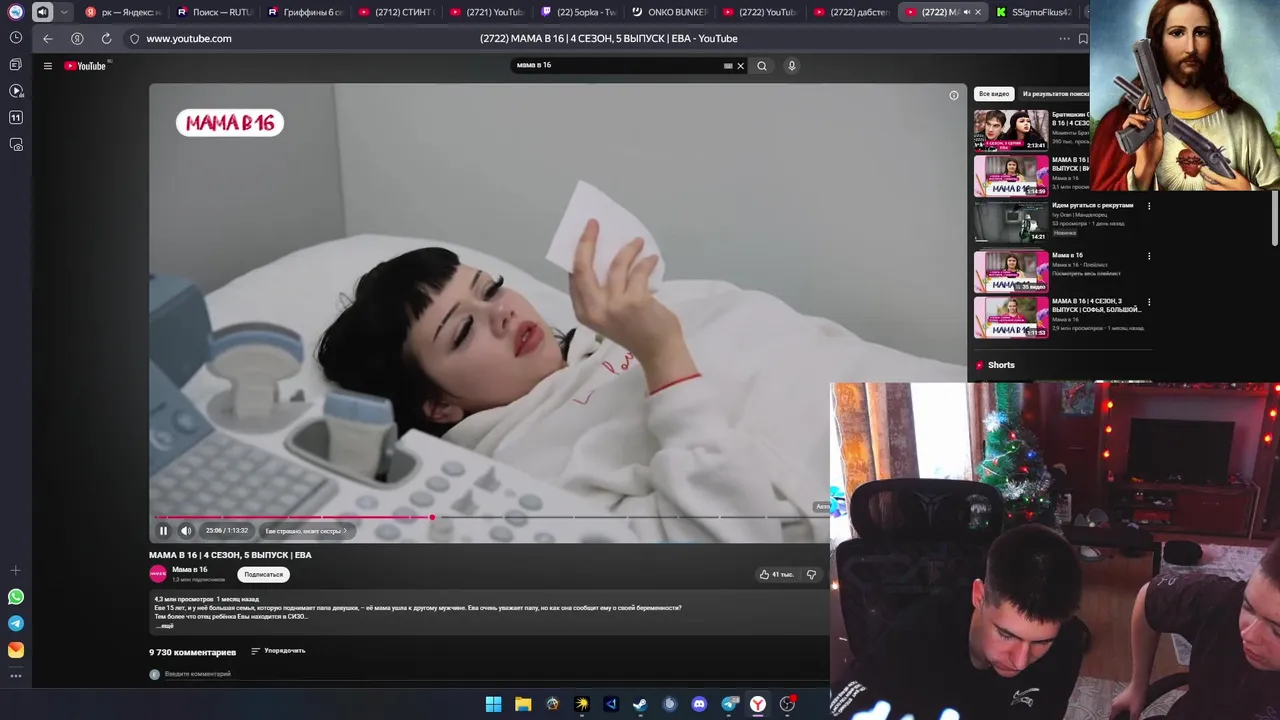Open Yandex Browser from the taskbar
Image resolution: width=1280 pixels, height=720 pixels.
pyautogui.click(x=758, y=704)
